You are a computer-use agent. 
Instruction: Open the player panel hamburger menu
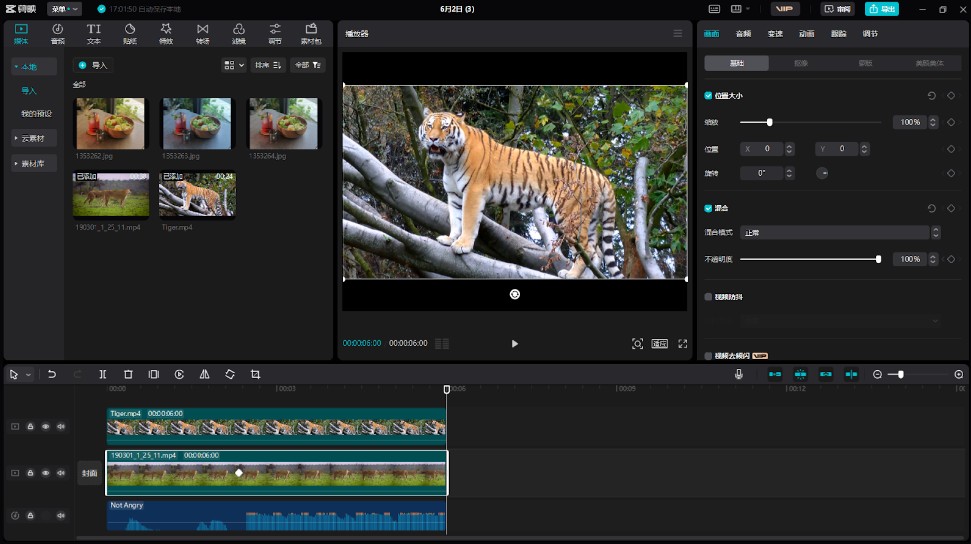677,33
